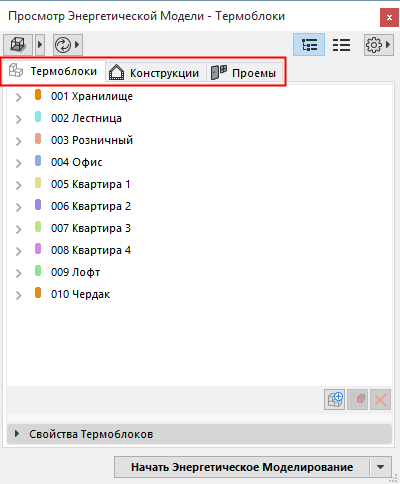Select the 007 Квартира 3 row
Image resolution: width=400 pixels, height=484 pixels.
[199, 228]
